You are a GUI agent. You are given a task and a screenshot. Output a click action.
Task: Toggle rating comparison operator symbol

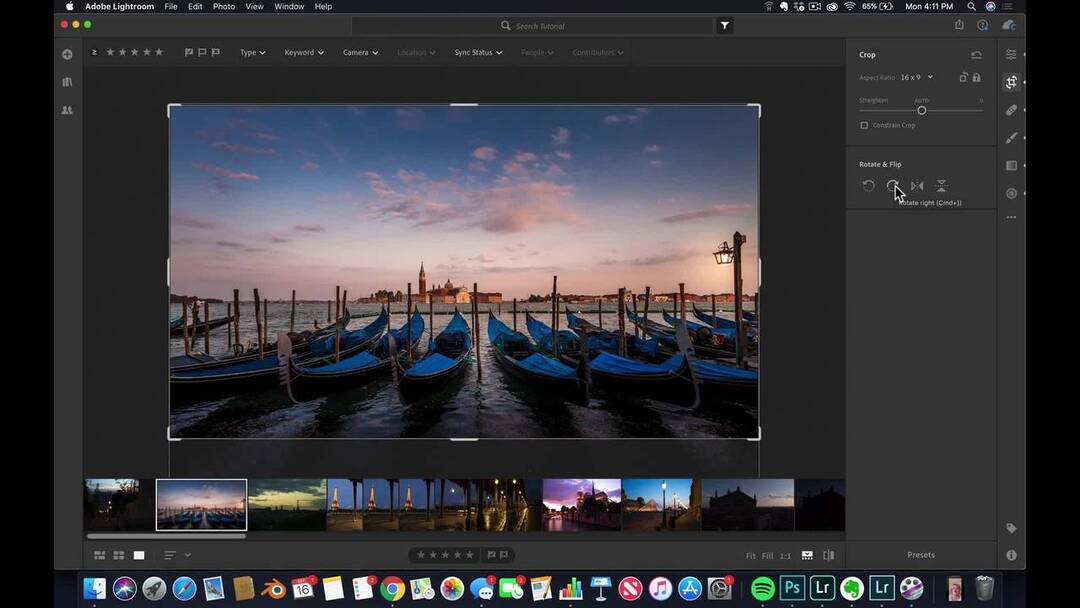pyautogui.click(x=94, y=52)
